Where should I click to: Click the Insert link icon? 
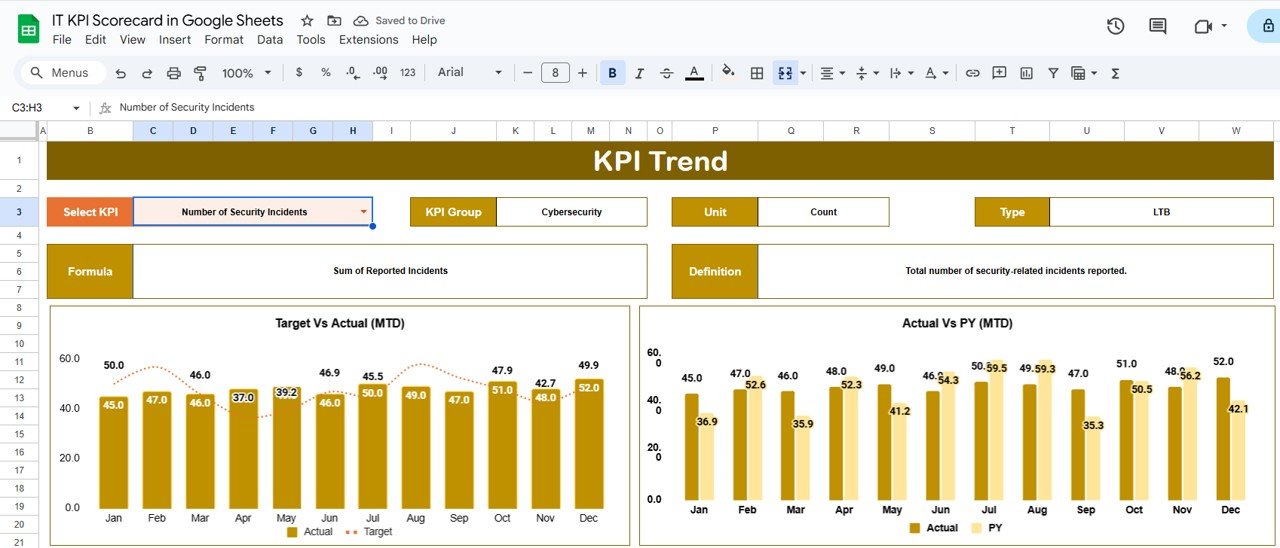pos(972,73)
